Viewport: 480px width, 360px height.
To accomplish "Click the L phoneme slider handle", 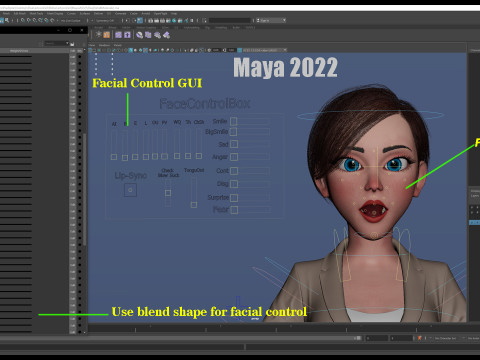I will pos(146,157).
